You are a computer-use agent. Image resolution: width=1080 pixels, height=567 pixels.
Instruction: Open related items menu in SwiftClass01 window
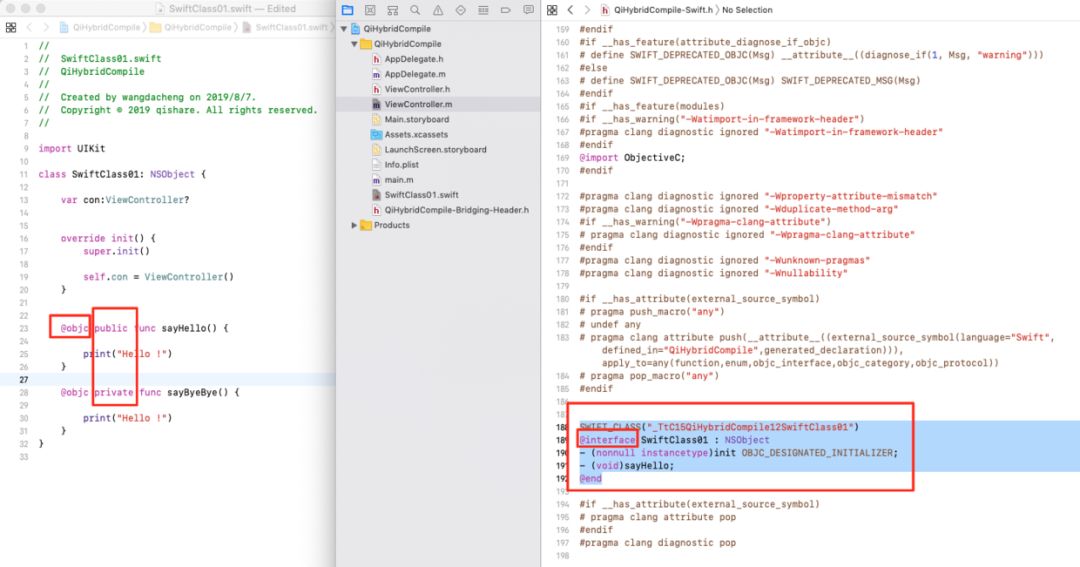click(10, 28)
